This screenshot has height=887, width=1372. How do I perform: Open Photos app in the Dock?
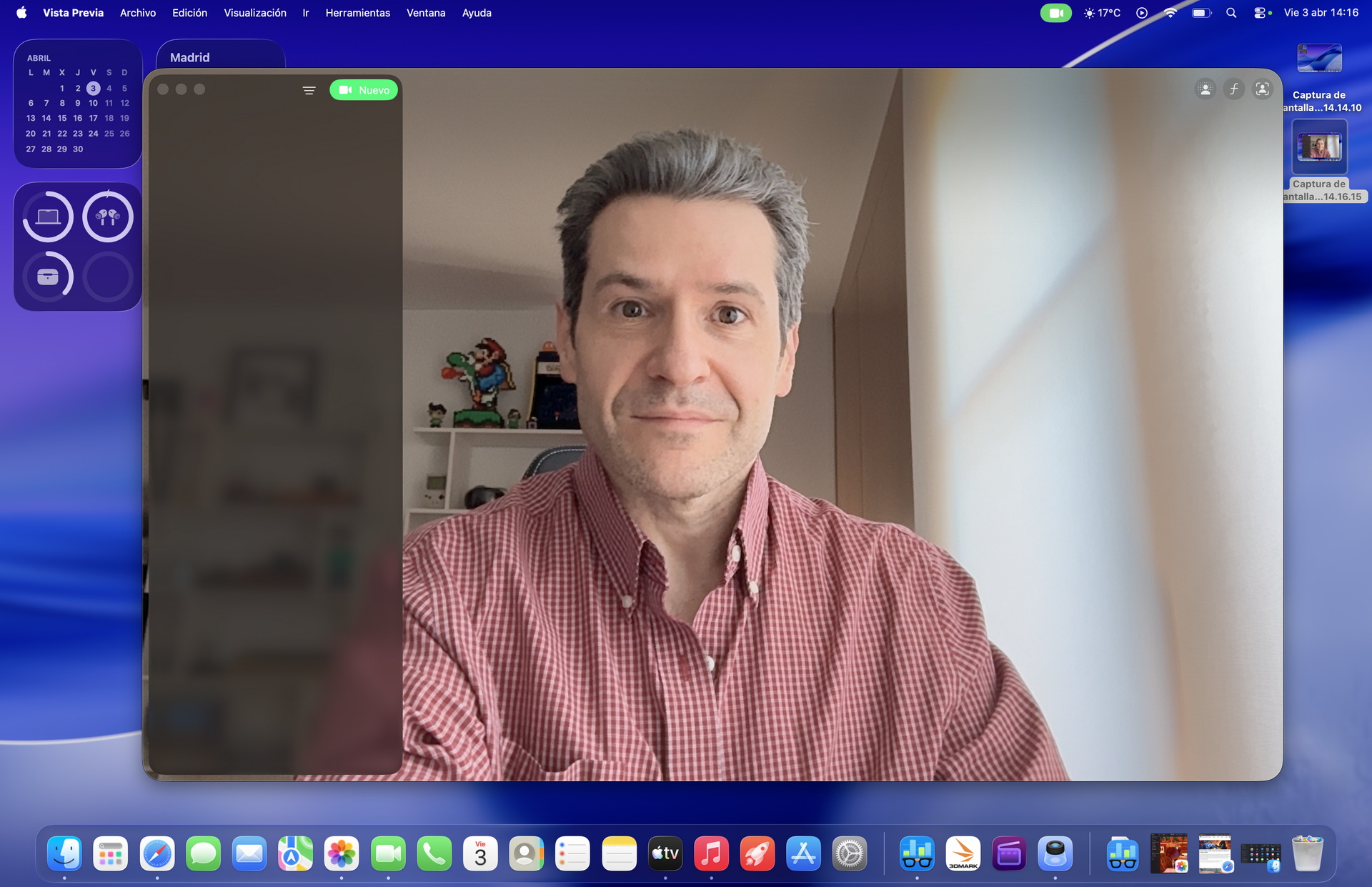click(342, 853)
